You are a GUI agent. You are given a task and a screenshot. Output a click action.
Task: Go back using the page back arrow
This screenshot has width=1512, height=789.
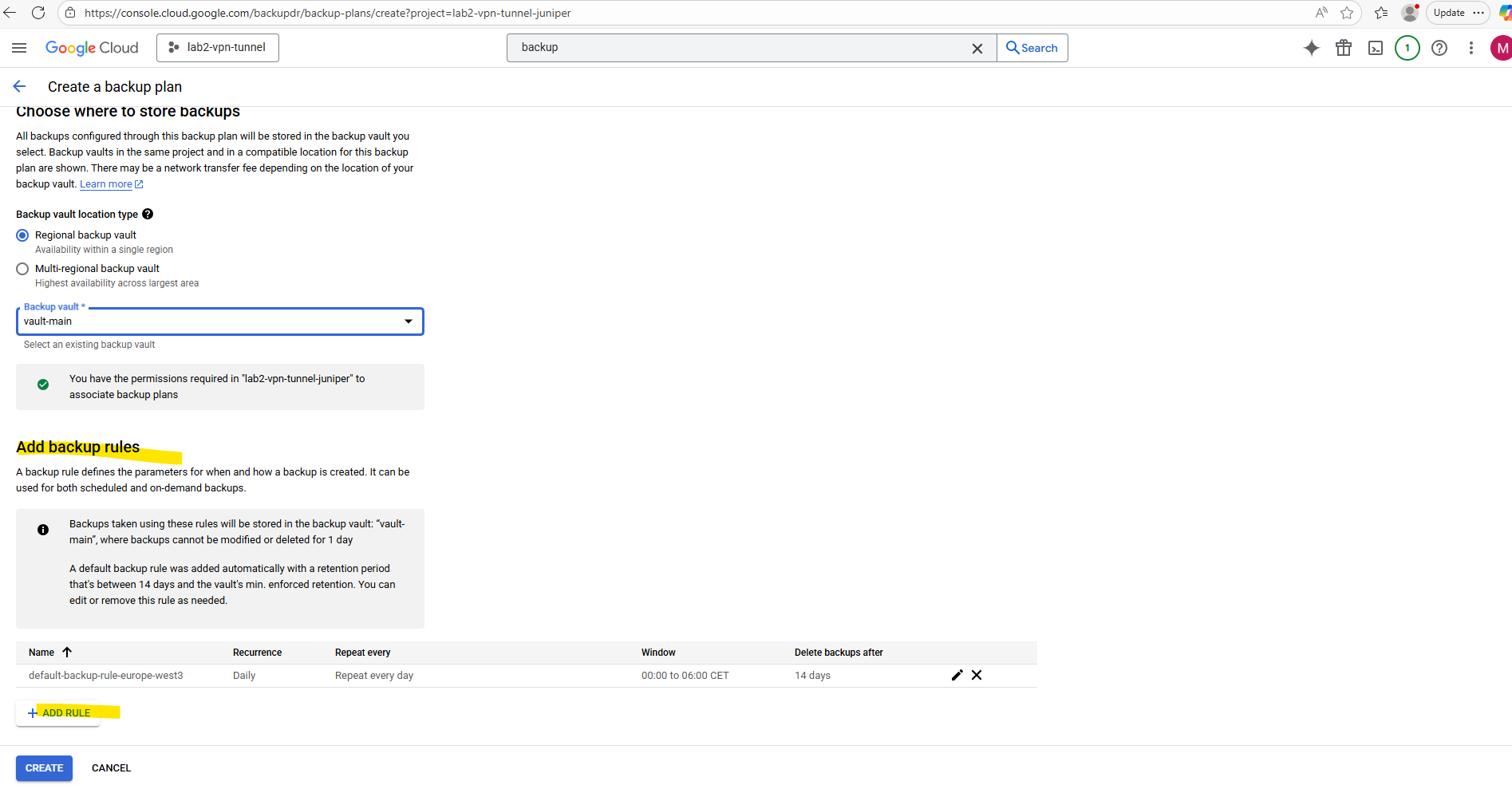pyautogui.click(x=20, y=87)
